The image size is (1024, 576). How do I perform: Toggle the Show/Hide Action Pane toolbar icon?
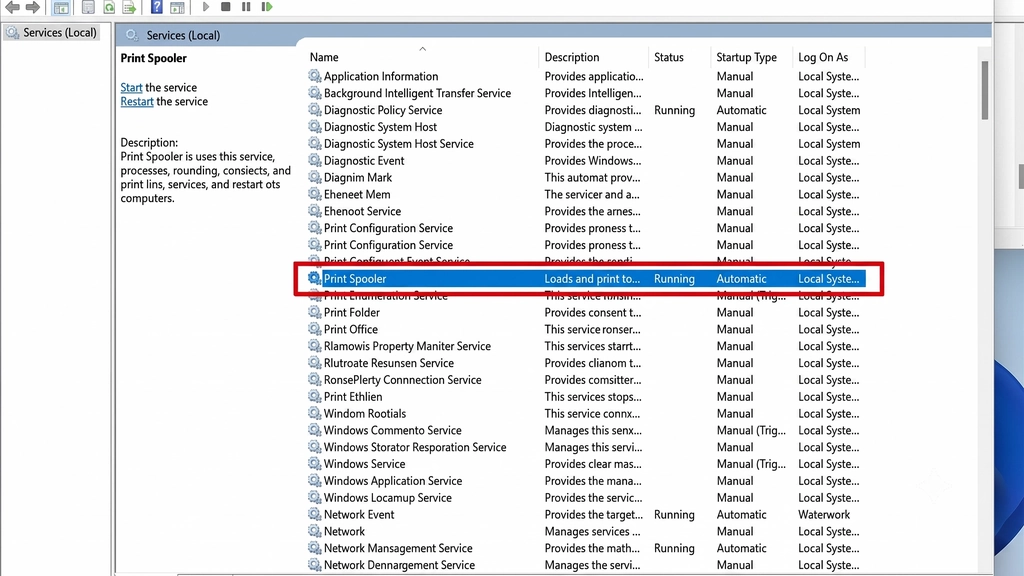[177, 7]
